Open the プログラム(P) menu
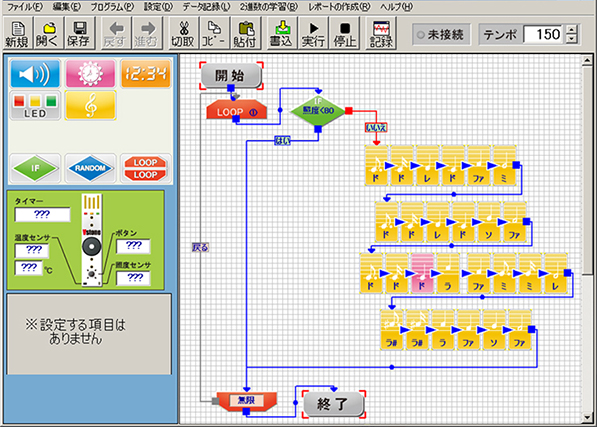597x427 pixels. (112, 6)
